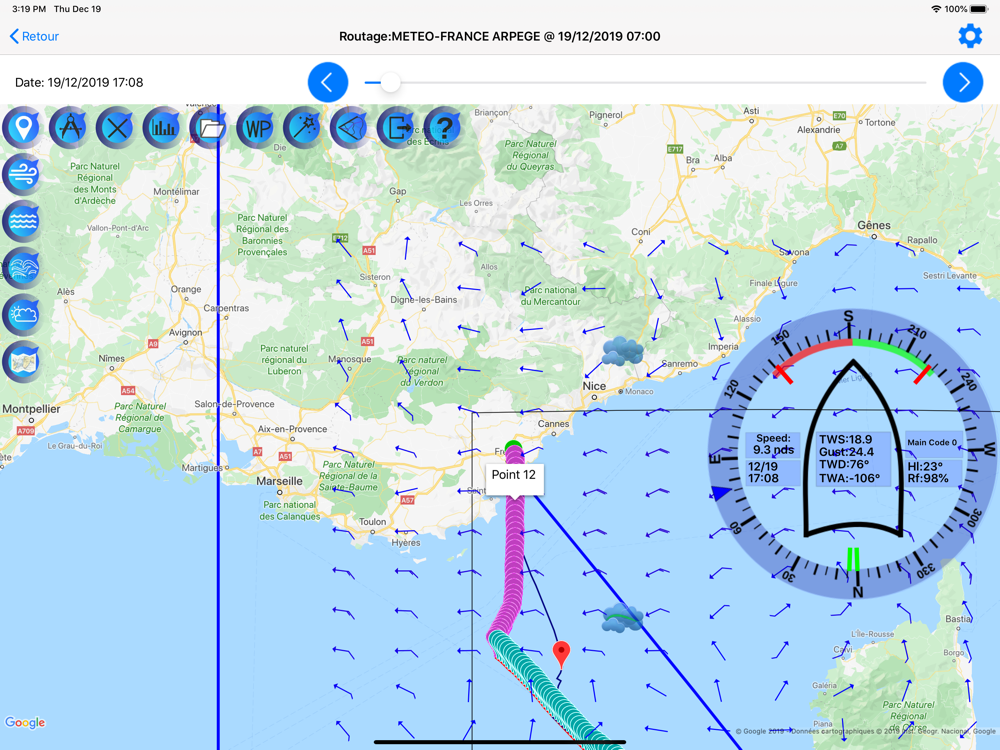Open settings via the gear icon
This screenshot has height=750, width=1000.
coord(970,36)
